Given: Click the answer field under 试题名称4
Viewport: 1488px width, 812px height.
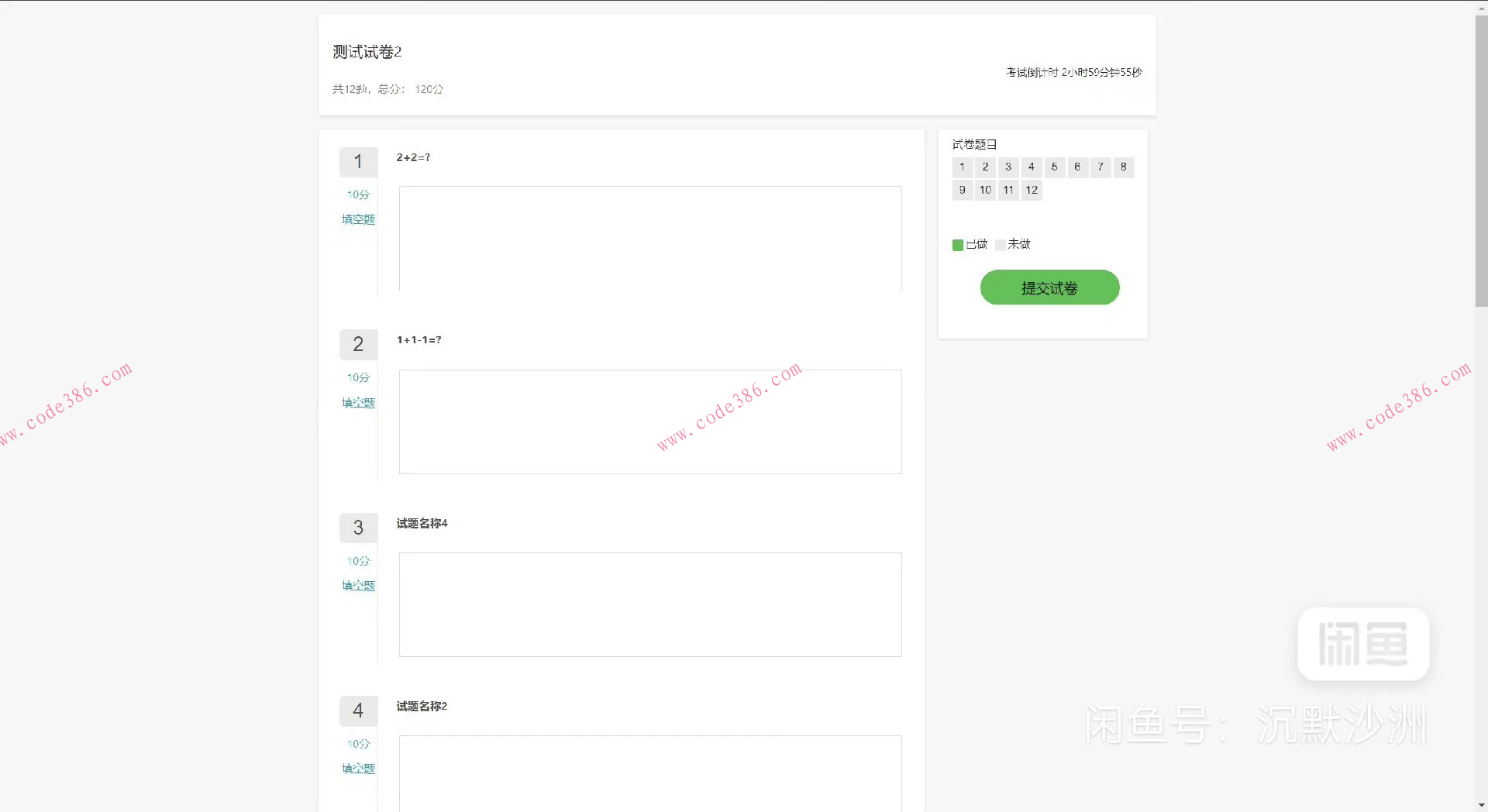Looking at the screenshot, I should click(x=649, y=604).
